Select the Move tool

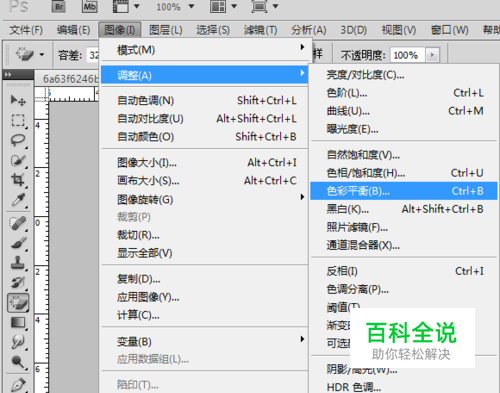coord(18,100)
